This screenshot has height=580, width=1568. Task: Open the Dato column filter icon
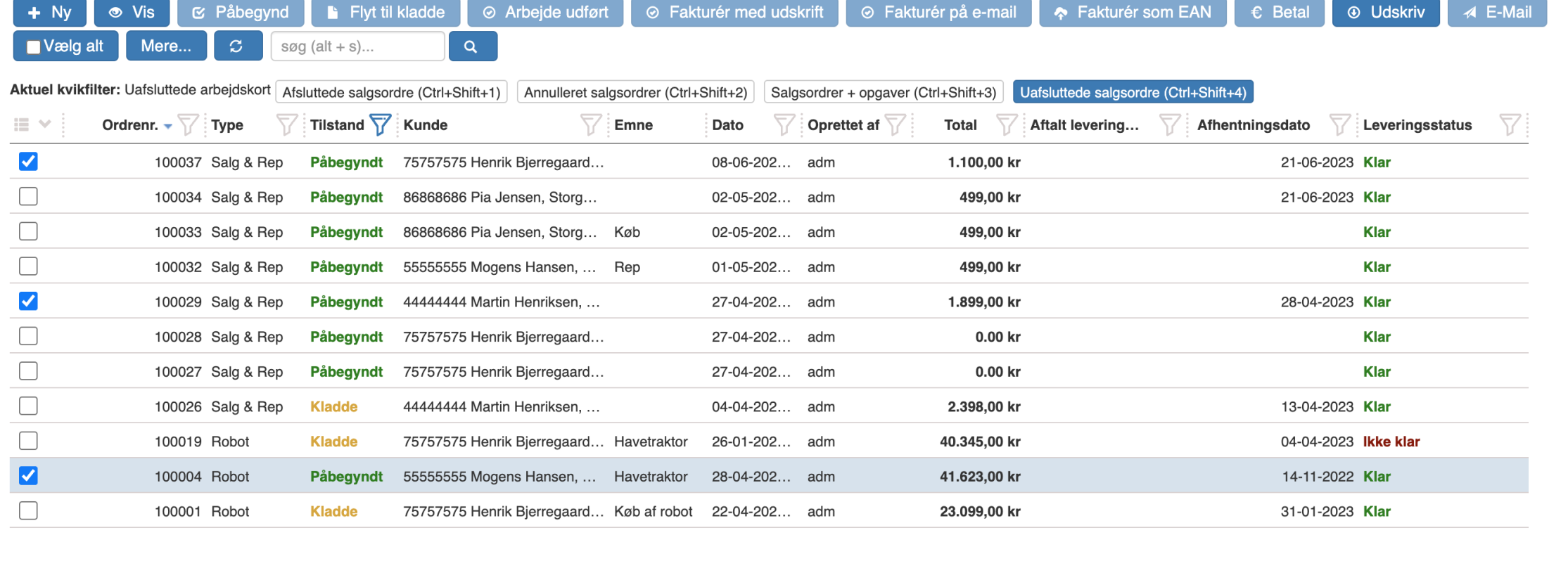[784, 125]
